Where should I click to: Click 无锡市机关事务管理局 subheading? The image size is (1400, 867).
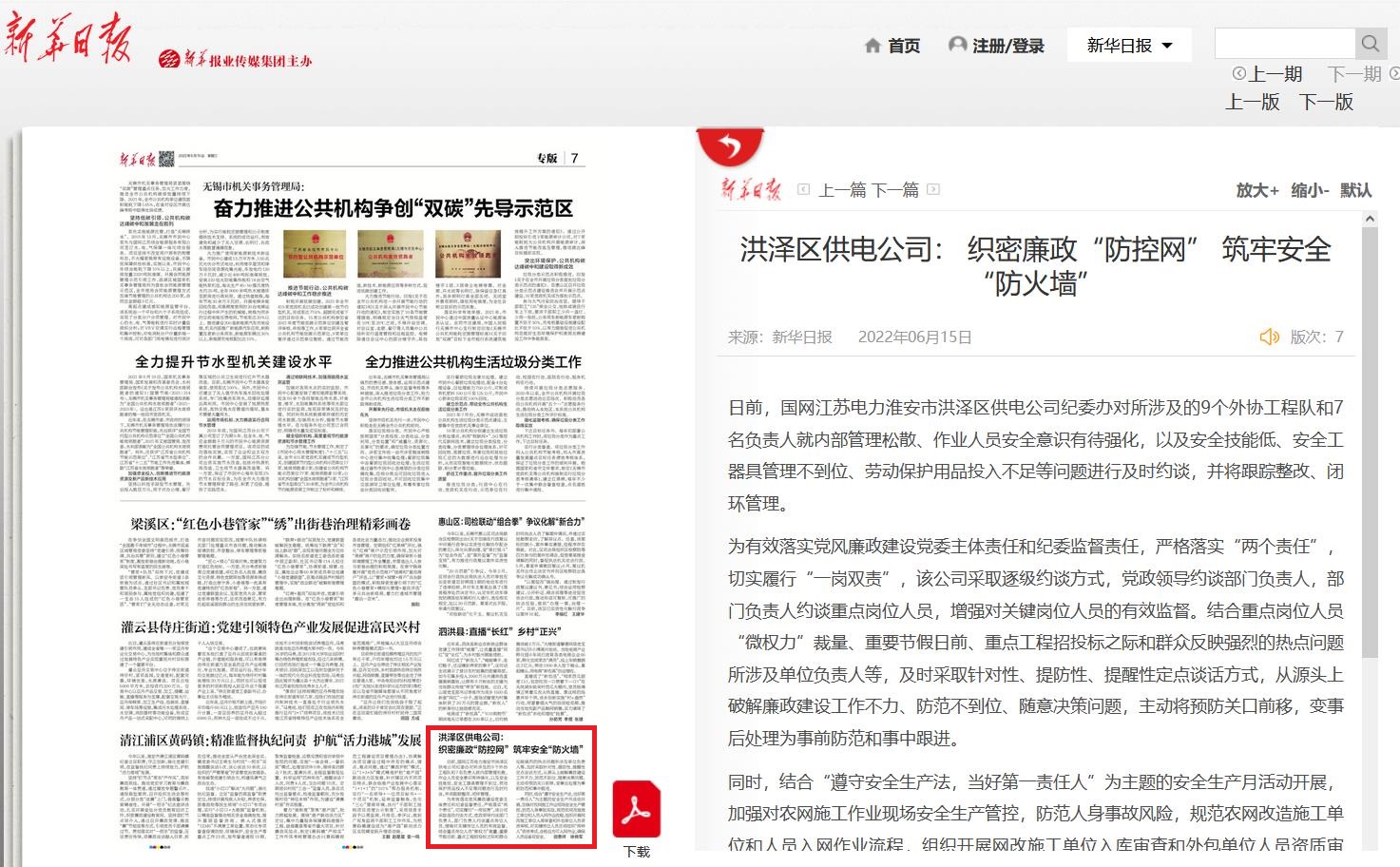click(253, 186)
